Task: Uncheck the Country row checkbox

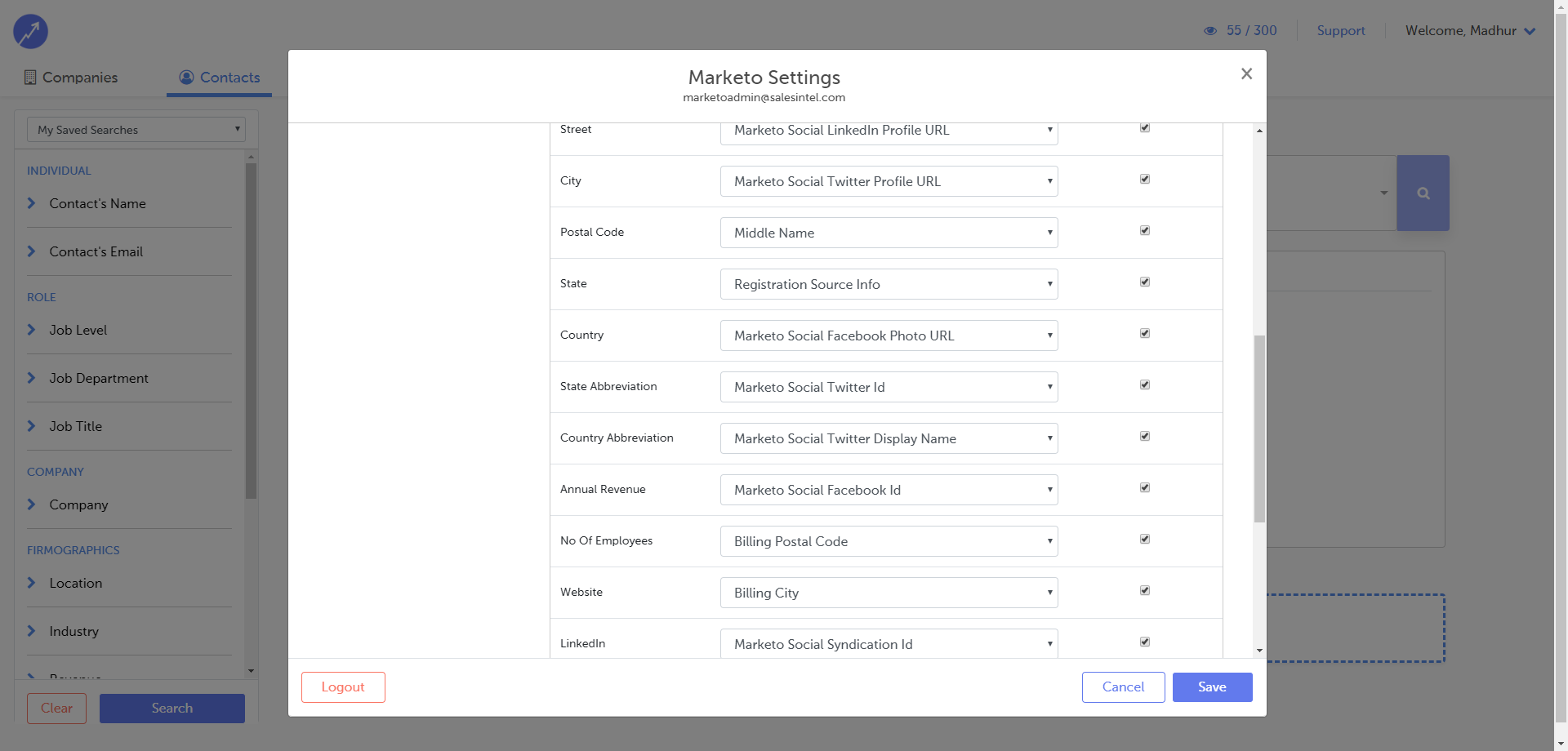Action: 1145,334
